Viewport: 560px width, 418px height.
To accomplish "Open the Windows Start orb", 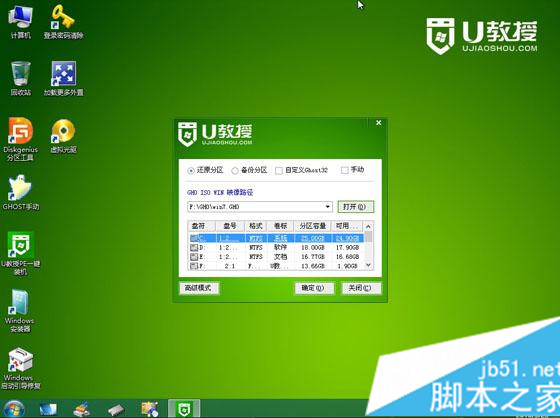I will (x=14, y=409).
